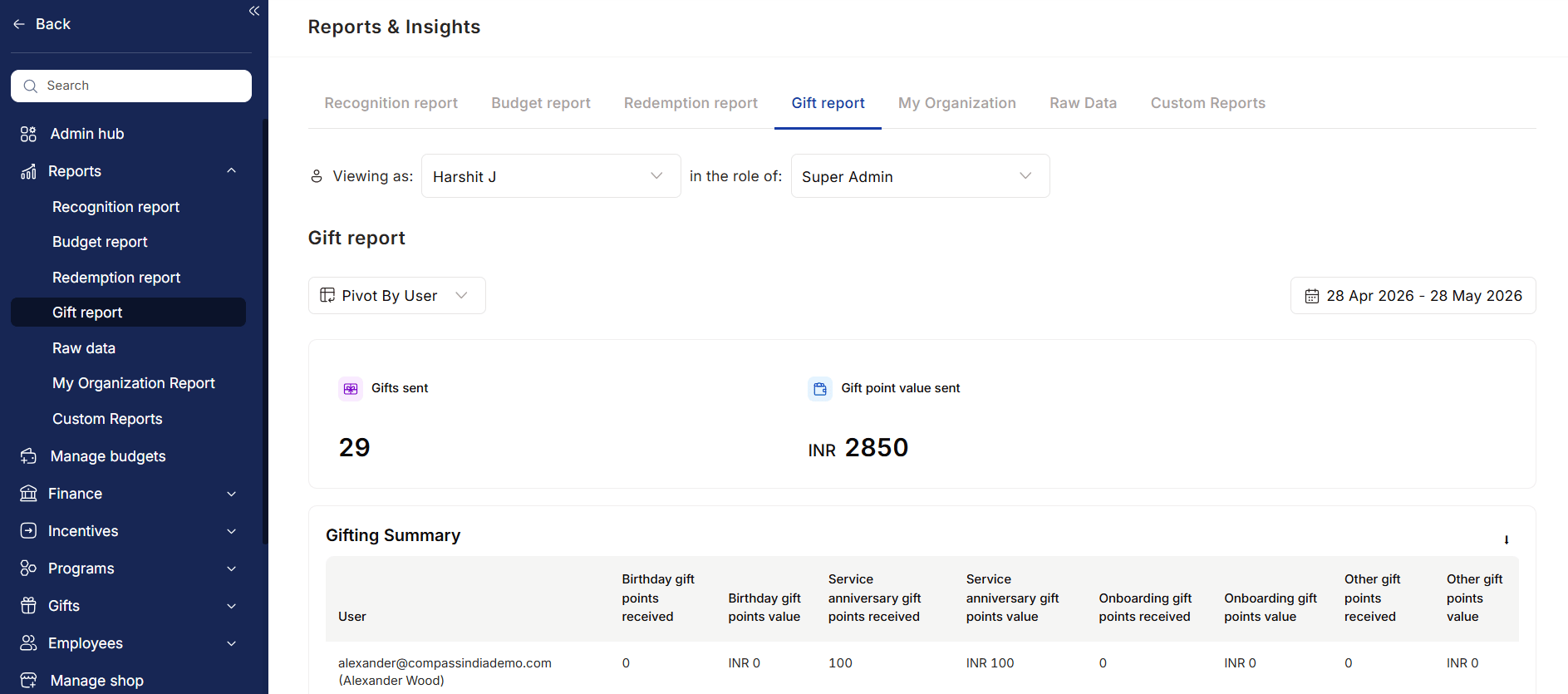Click the Gifts sent purple gift icon
This screenshot has height=694, width=1568.
click(351, 388)
